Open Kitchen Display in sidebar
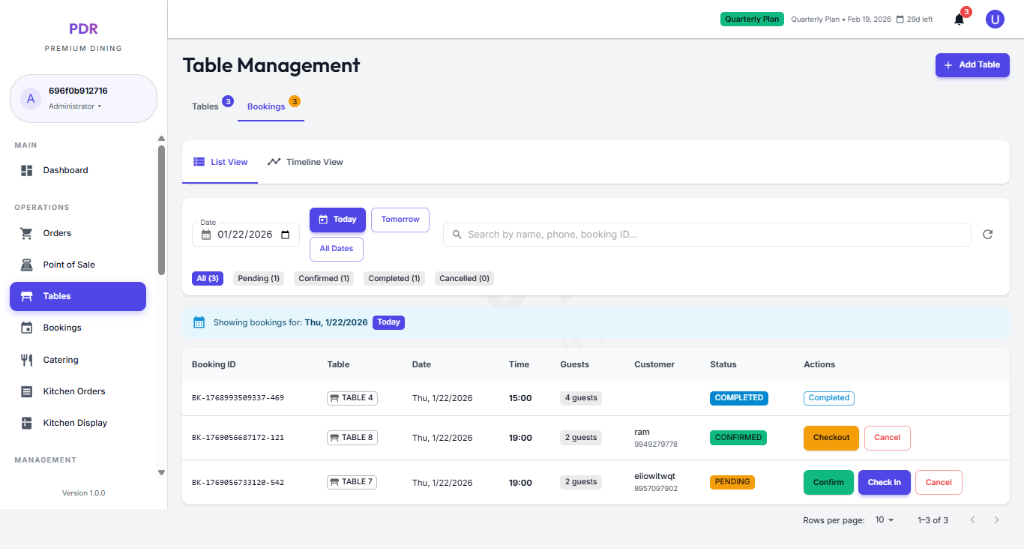 point(74,423)
